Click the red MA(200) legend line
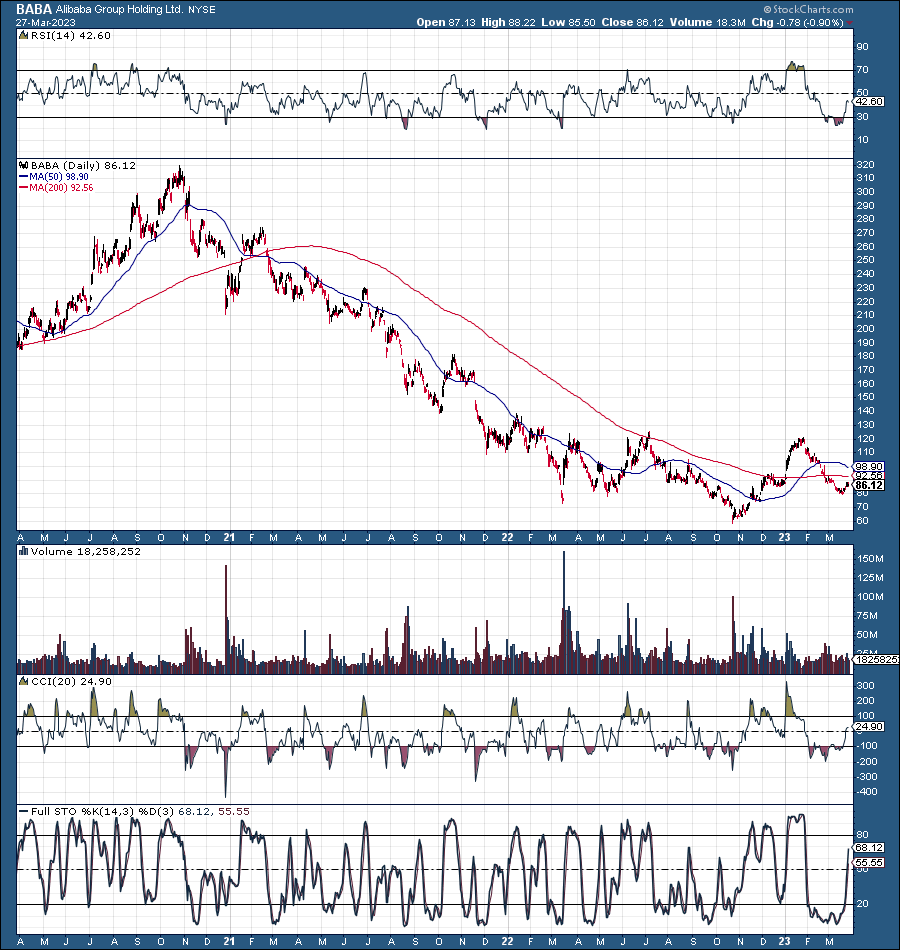900x950 pixels. point(24,188)
